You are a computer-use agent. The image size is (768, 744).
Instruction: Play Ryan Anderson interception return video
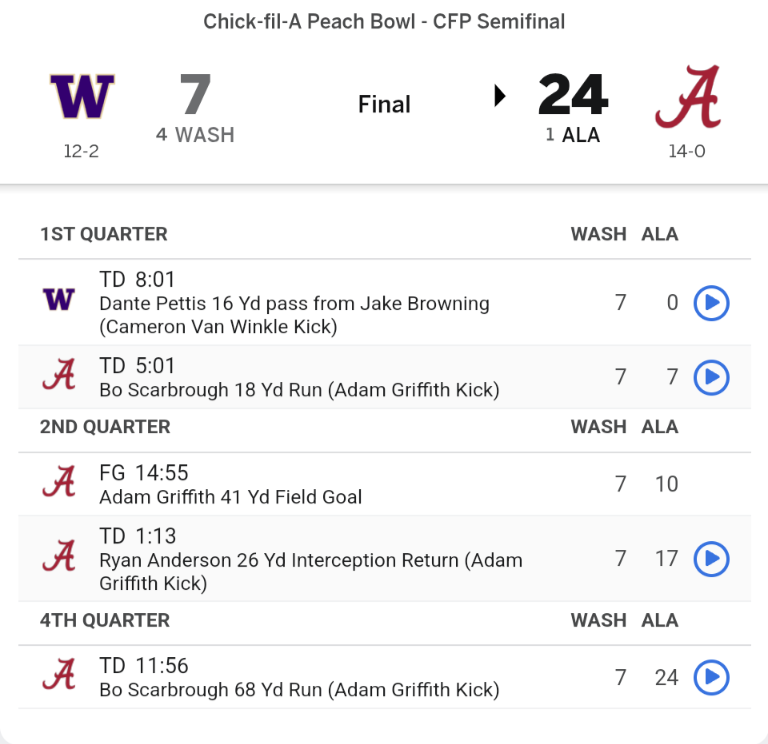click(x=711, y=558)
